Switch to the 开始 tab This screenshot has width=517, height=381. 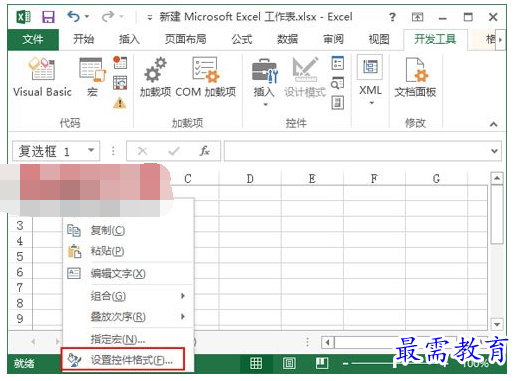83,39
